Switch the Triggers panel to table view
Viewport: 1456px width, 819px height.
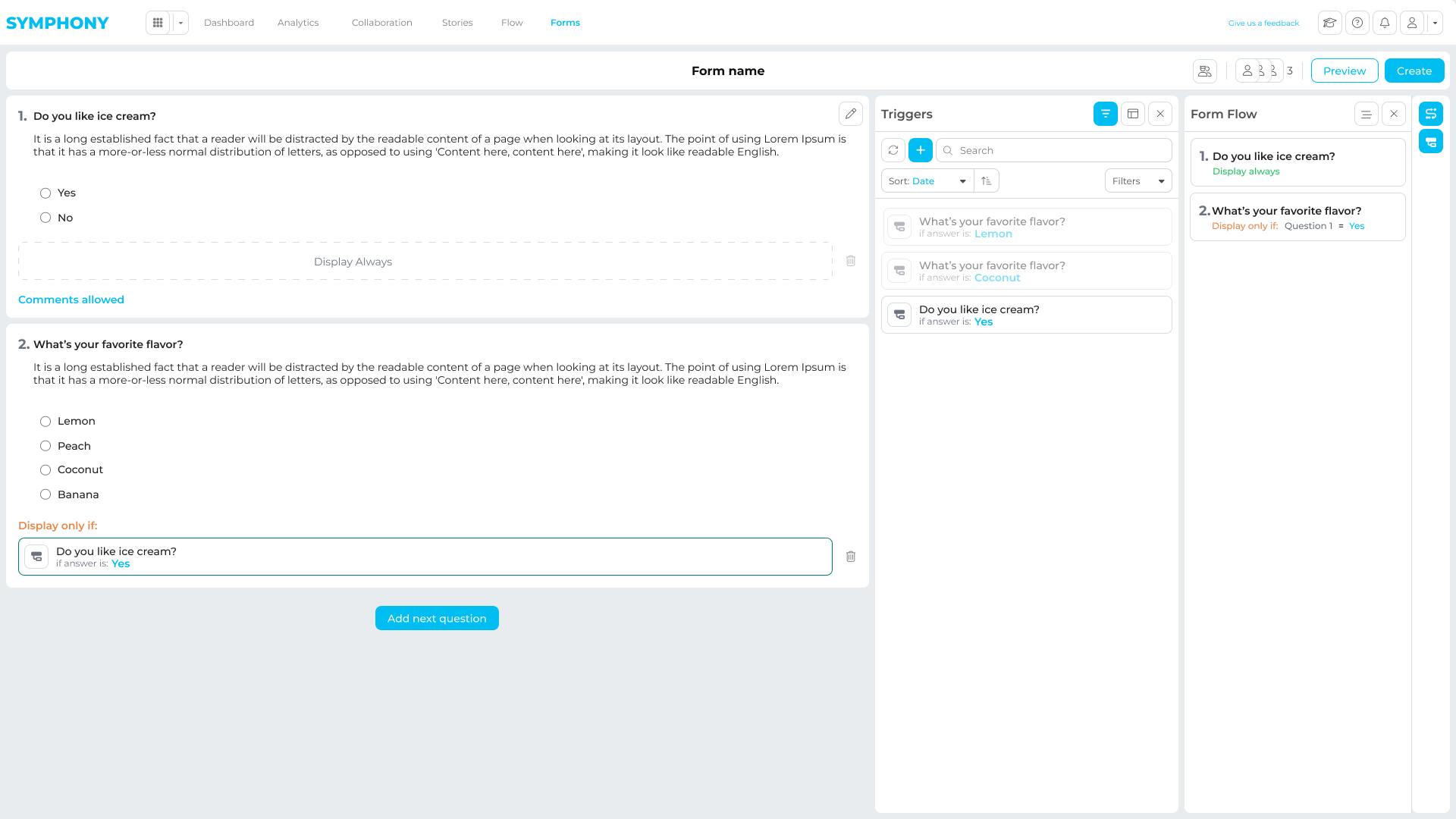pyautogui.click(x=1133, y=114)
